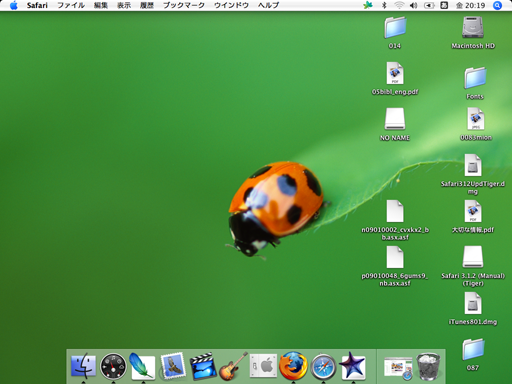The width and height of the screenshot is (512, 384).
Task: Open the Bluetooth status menu
Action: point(384,5)
